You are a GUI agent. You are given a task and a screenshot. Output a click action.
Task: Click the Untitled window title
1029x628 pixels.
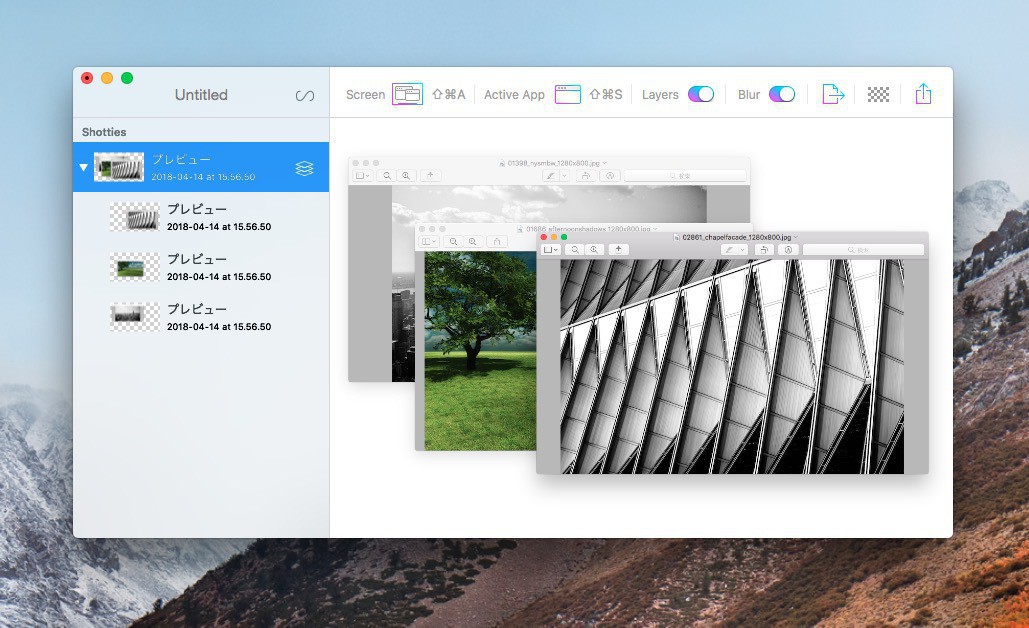[x=201, y=95]
